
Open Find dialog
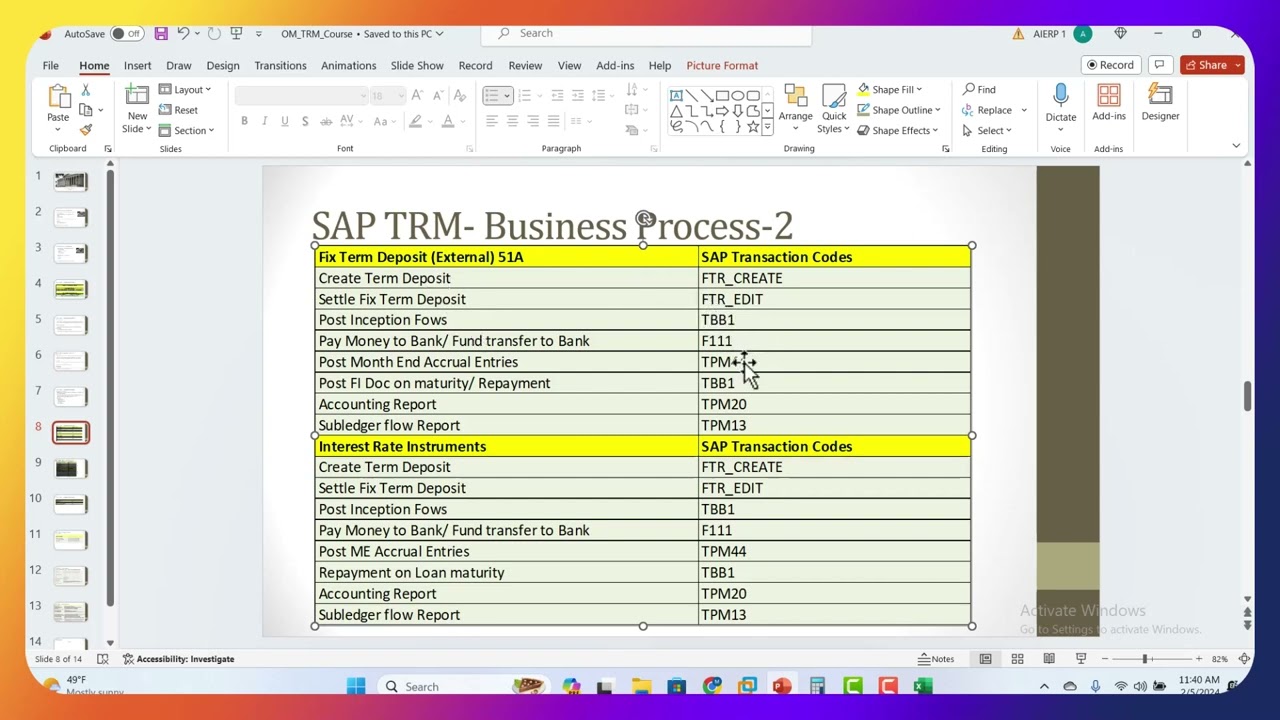979,89
